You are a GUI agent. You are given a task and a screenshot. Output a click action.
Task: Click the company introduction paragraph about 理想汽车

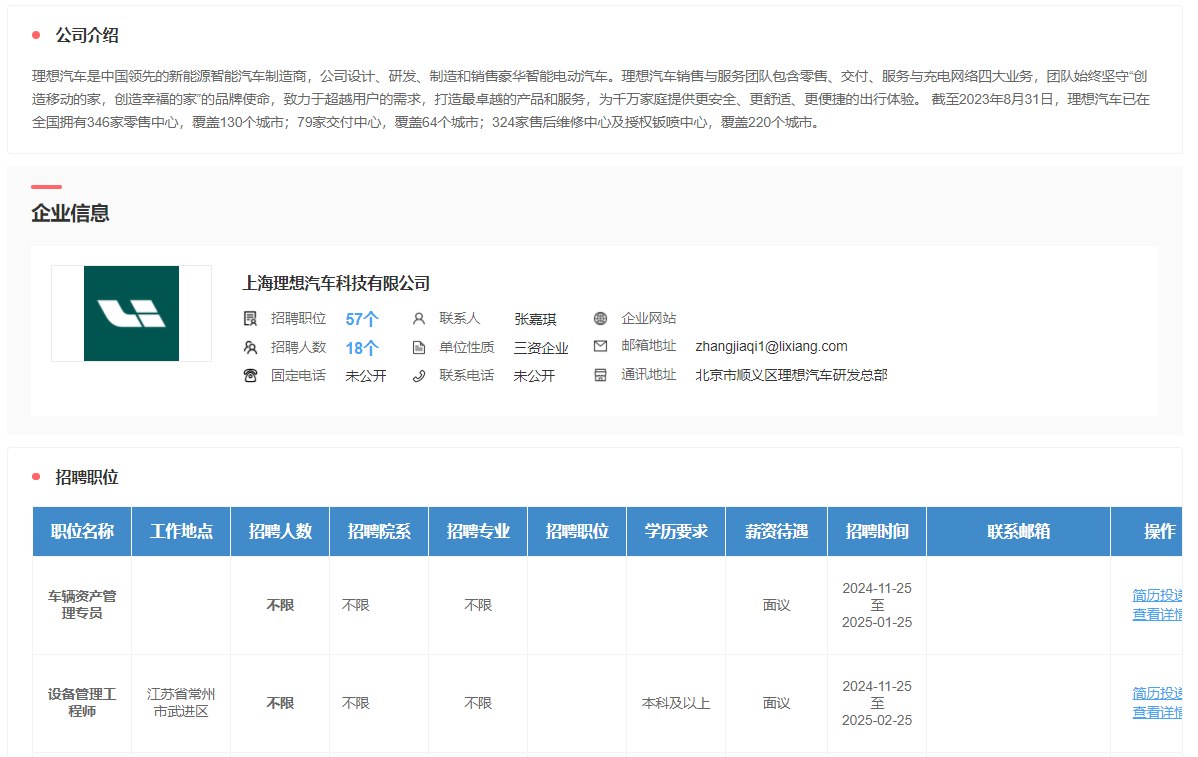591,99
